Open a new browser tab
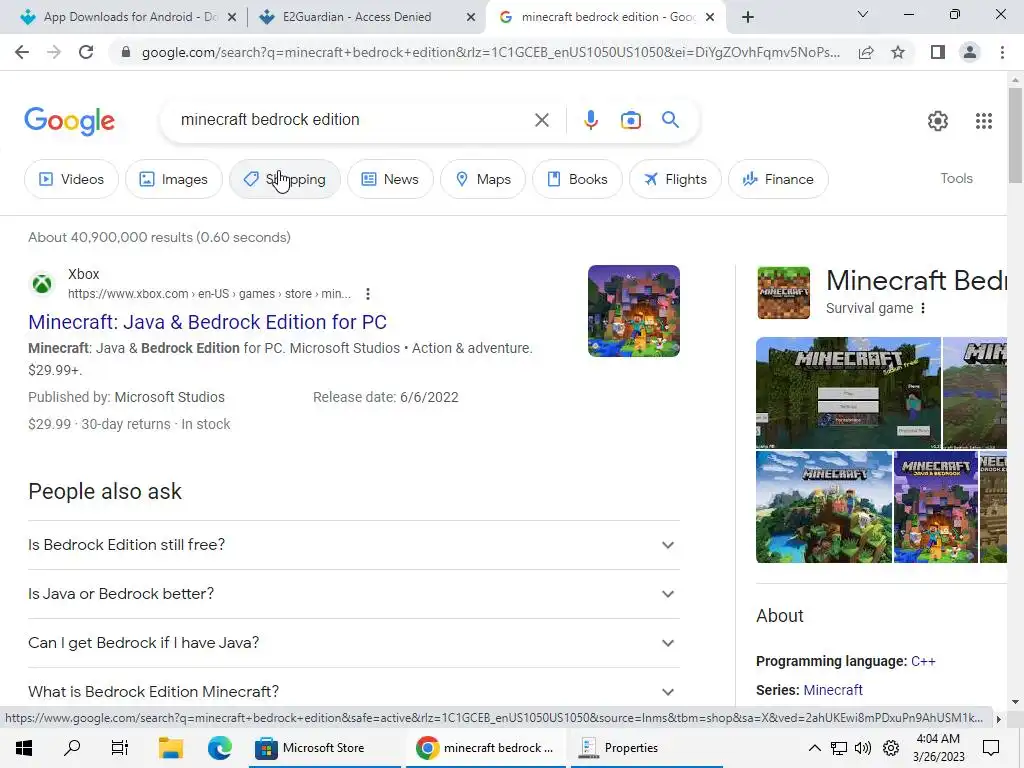 pos(748,17)
